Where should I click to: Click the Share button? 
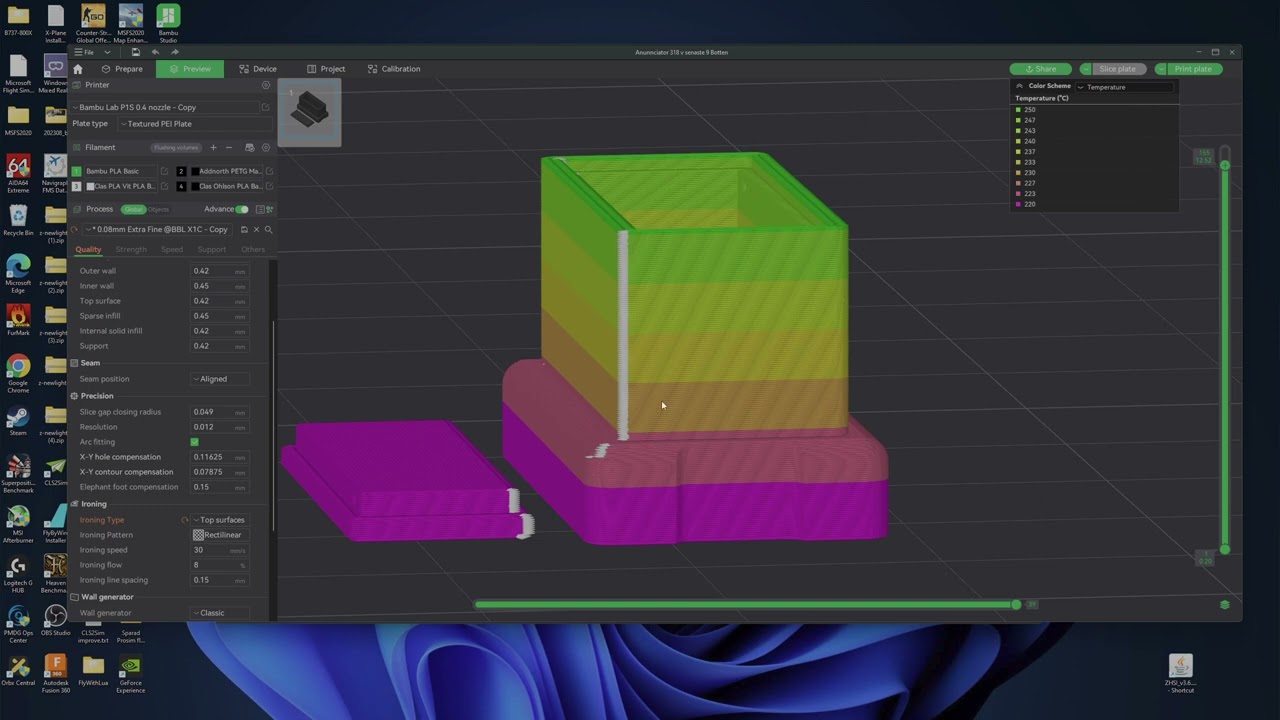1041,69
